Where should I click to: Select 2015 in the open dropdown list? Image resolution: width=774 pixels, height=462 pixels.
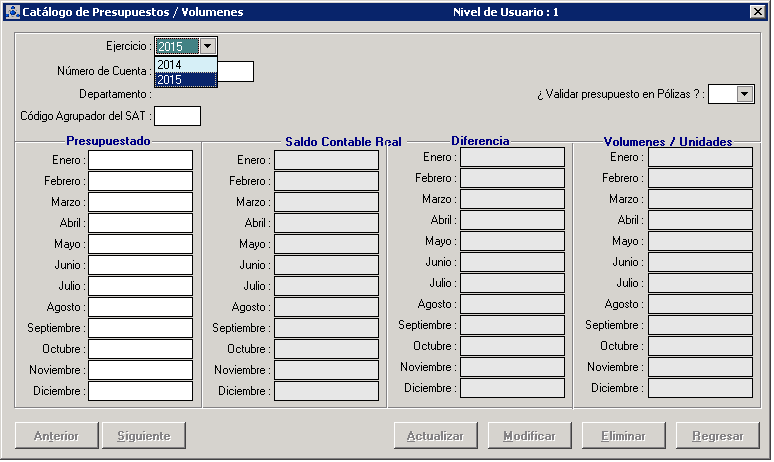click(x=185, y=79)
